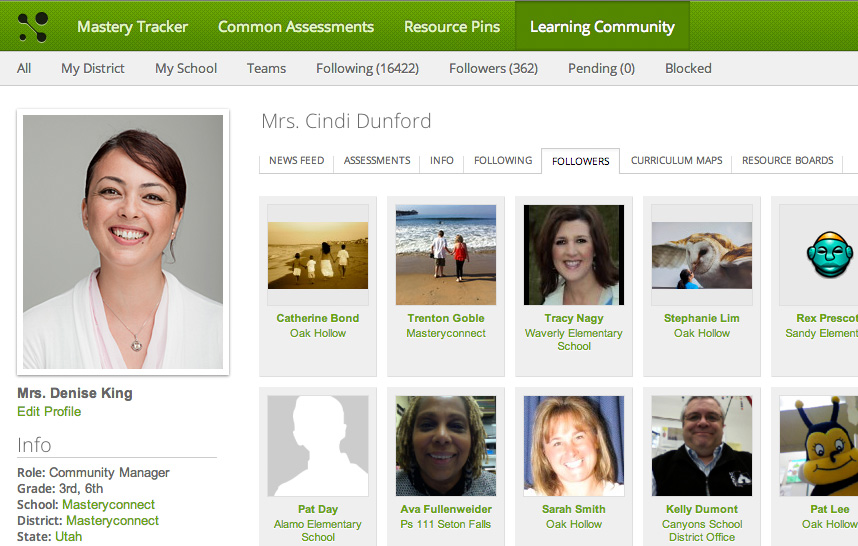Switch to the News Feed tab
The height and width of the screenshot is (546, 858).
297,160
